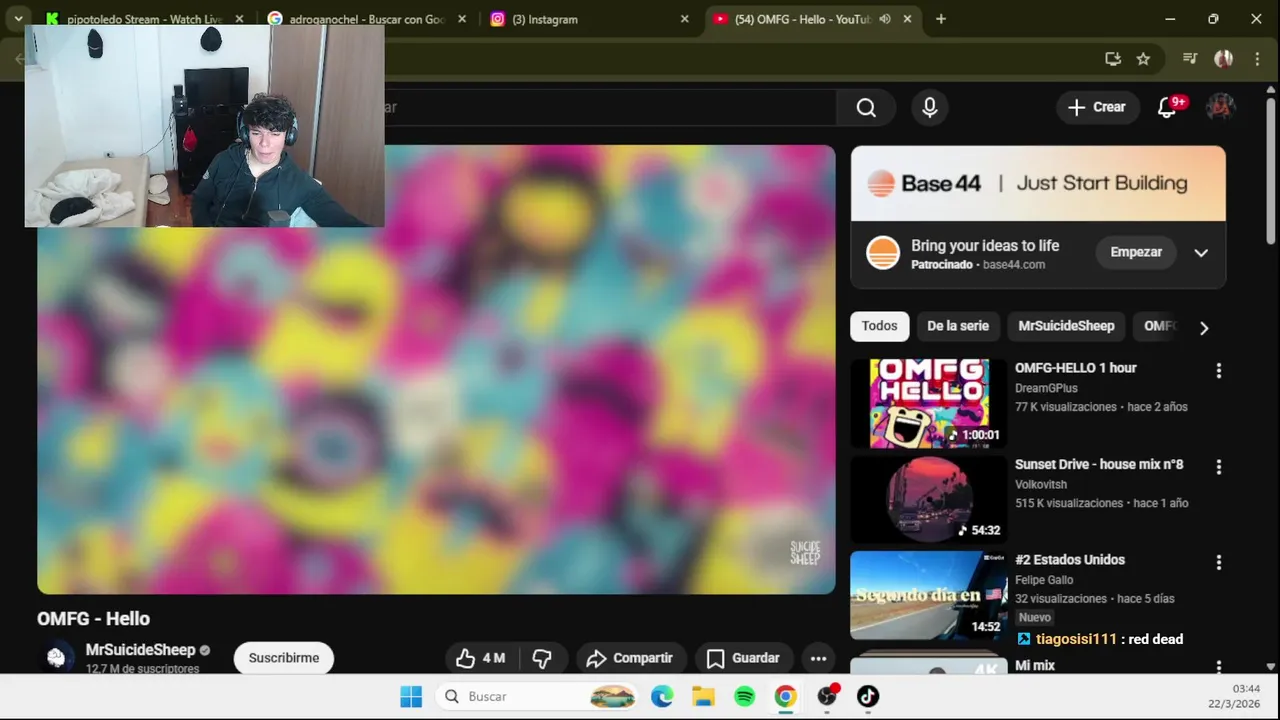Viewport: 1280px width, 720px height.
Task: Open Chrome tab search dropdown
Action: (18, 19)
